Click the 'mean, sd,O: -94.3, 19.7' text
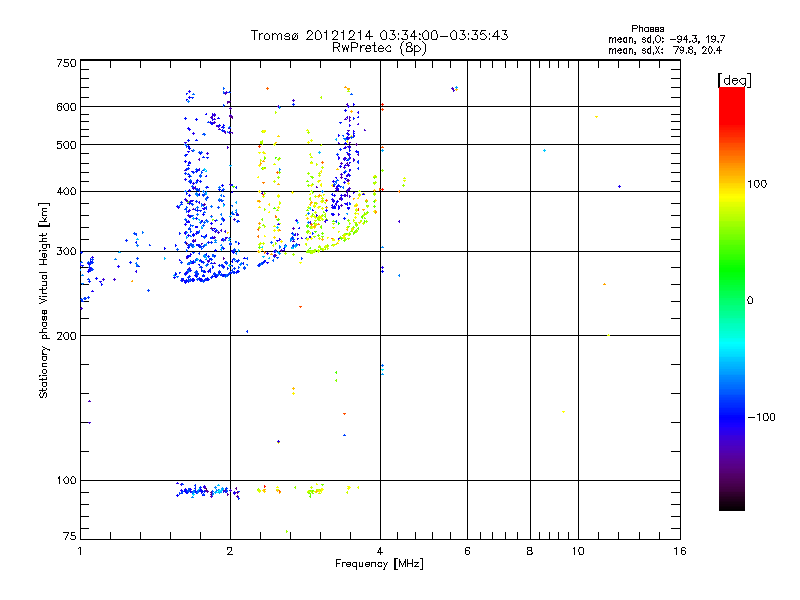Image resolution: width=800 pixels, height=600 pixels. pyautogui.click(x=666, y=39)
